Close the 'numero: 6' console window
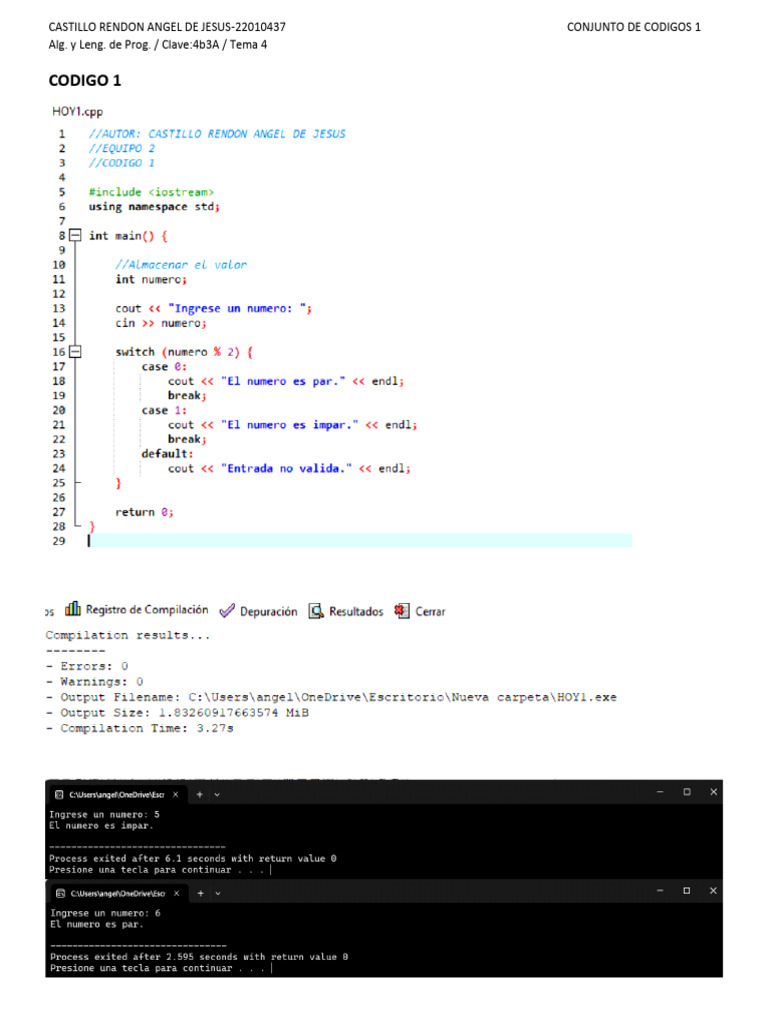This screenshot has width=768, height=1024. pyautogui.click(x=713, y=891)
